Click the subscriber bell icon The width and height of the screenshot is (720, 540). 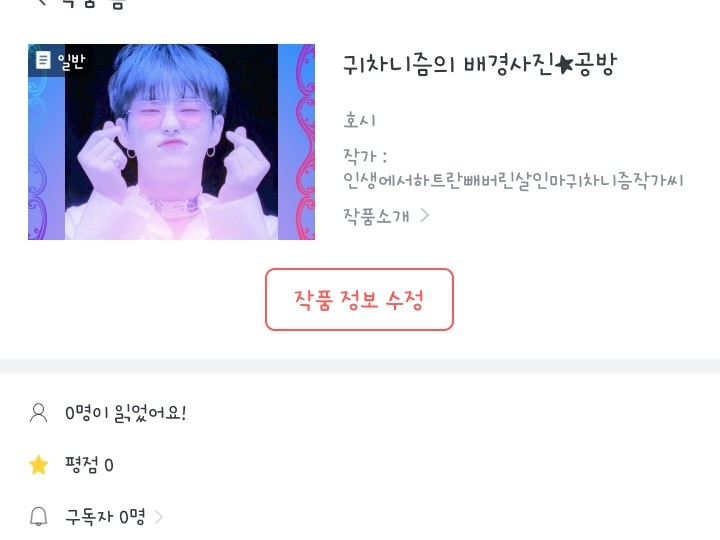[x=39, y=517]
